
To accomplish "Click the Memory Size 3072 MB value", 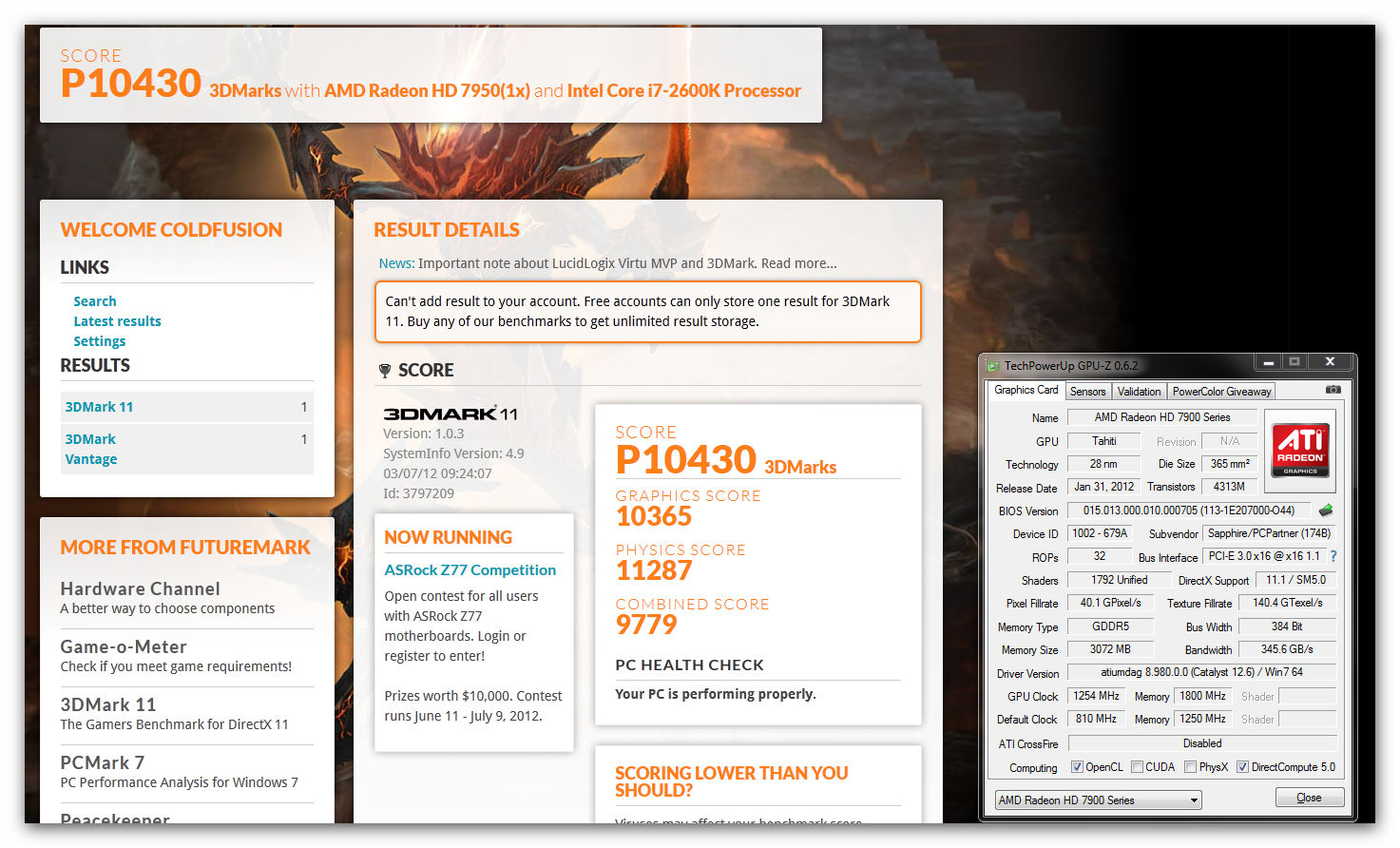I will tap(1109, 649).
